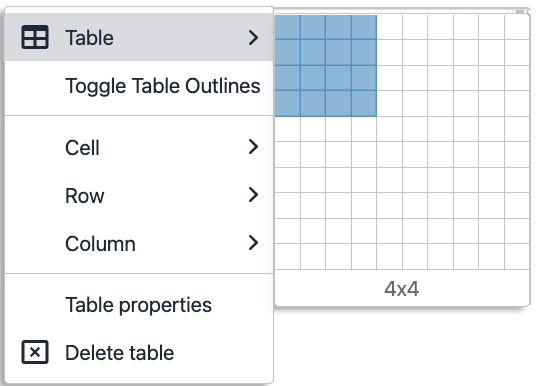Viewport: 536px width, 386px height.
Task: Expand the Row submenu chevron
Action: tap(253, 195)
